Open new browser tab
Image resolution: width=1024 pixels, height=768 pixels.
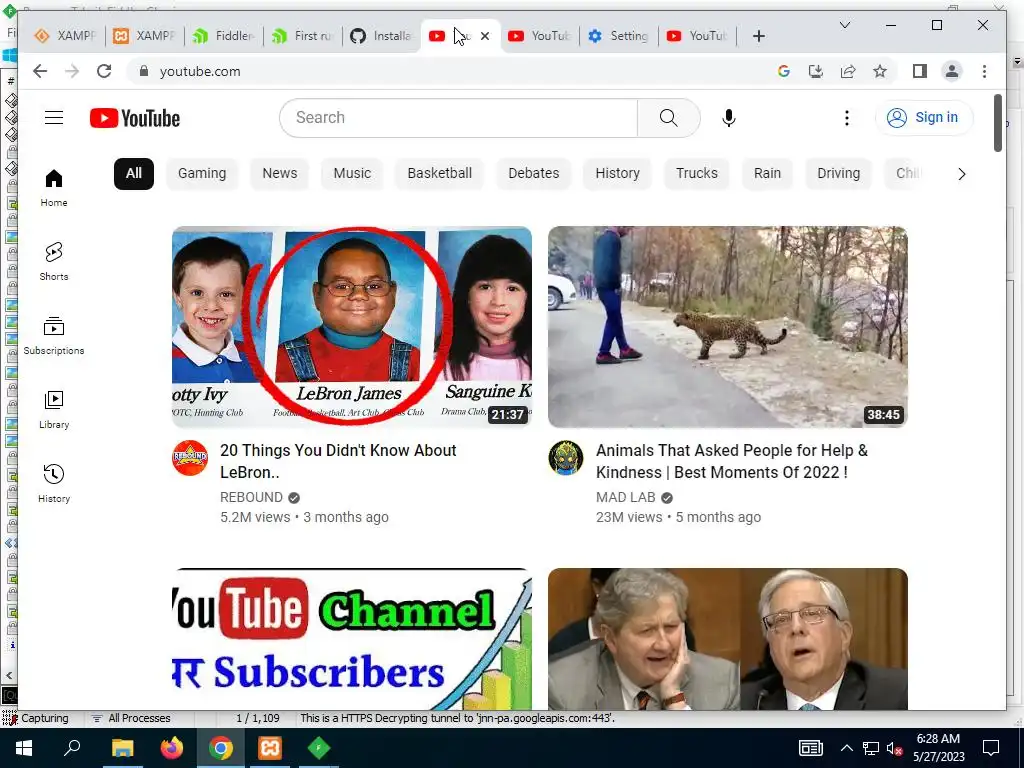tap(758, 36)
